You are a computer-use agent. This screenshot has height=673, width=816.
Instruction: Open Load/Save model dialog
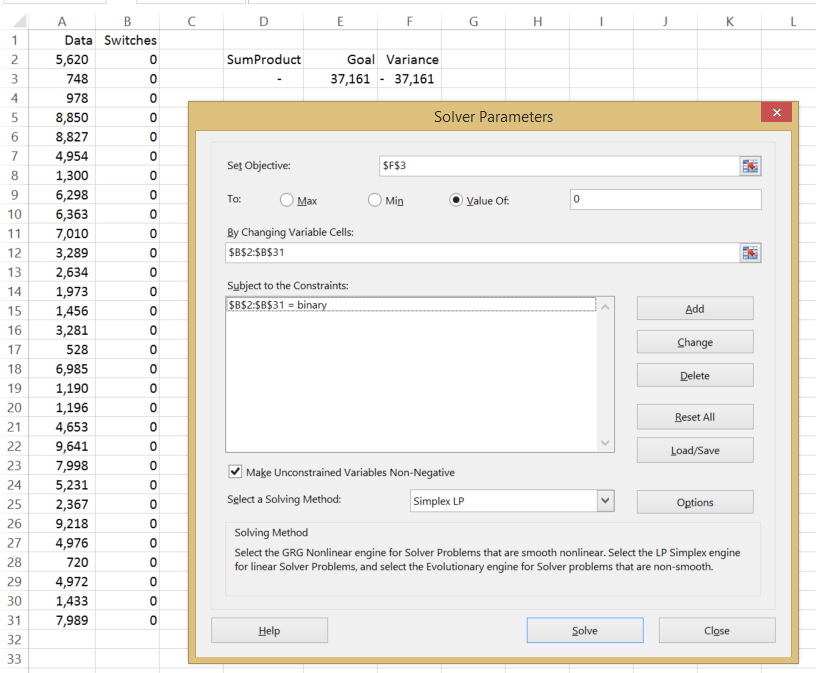pyautogui.click(x=695, y=450)
